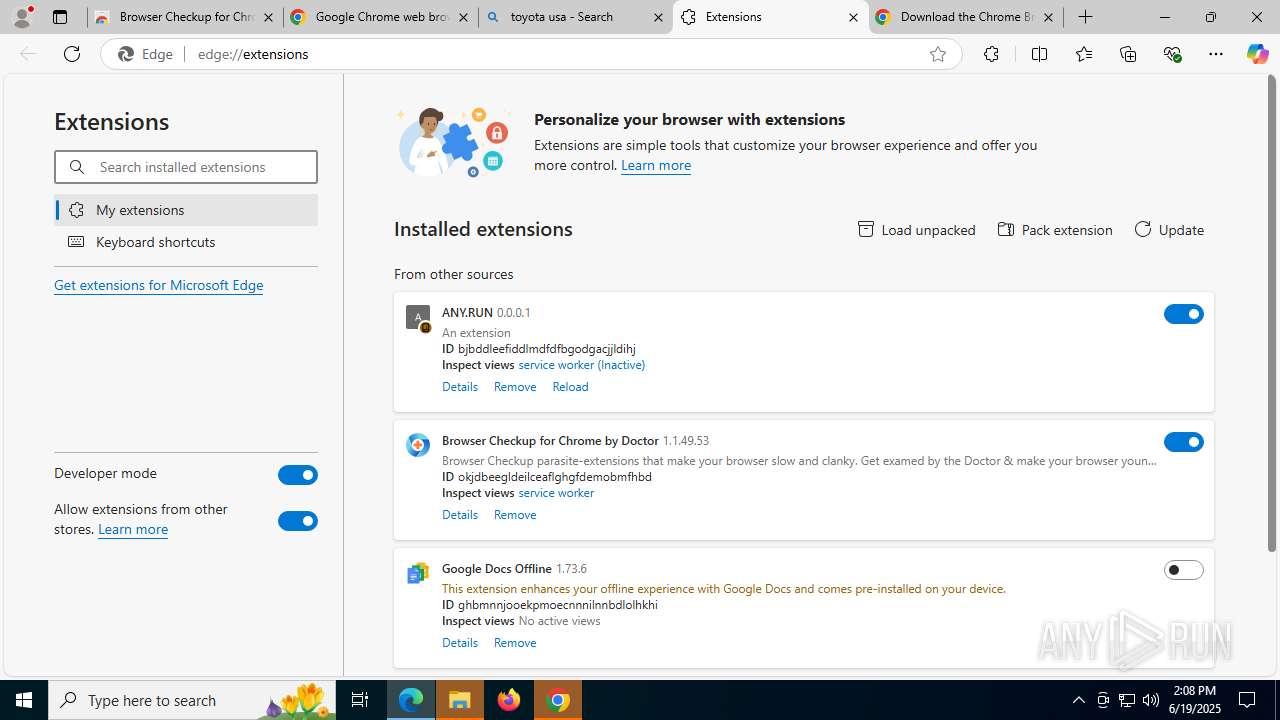
Task: Open File Explorer from taskbar
Action: point(460,700)
